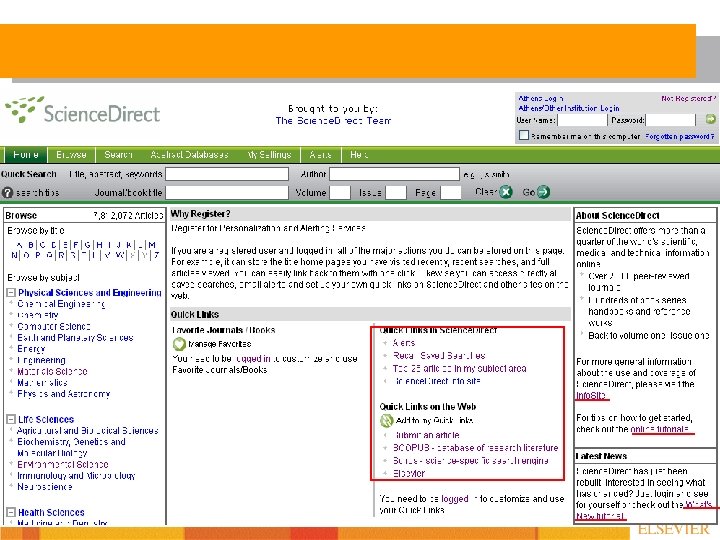Click the Submit an article link
Image resolution: width=720 pixels, height=540 pixels.
point(427,435)
